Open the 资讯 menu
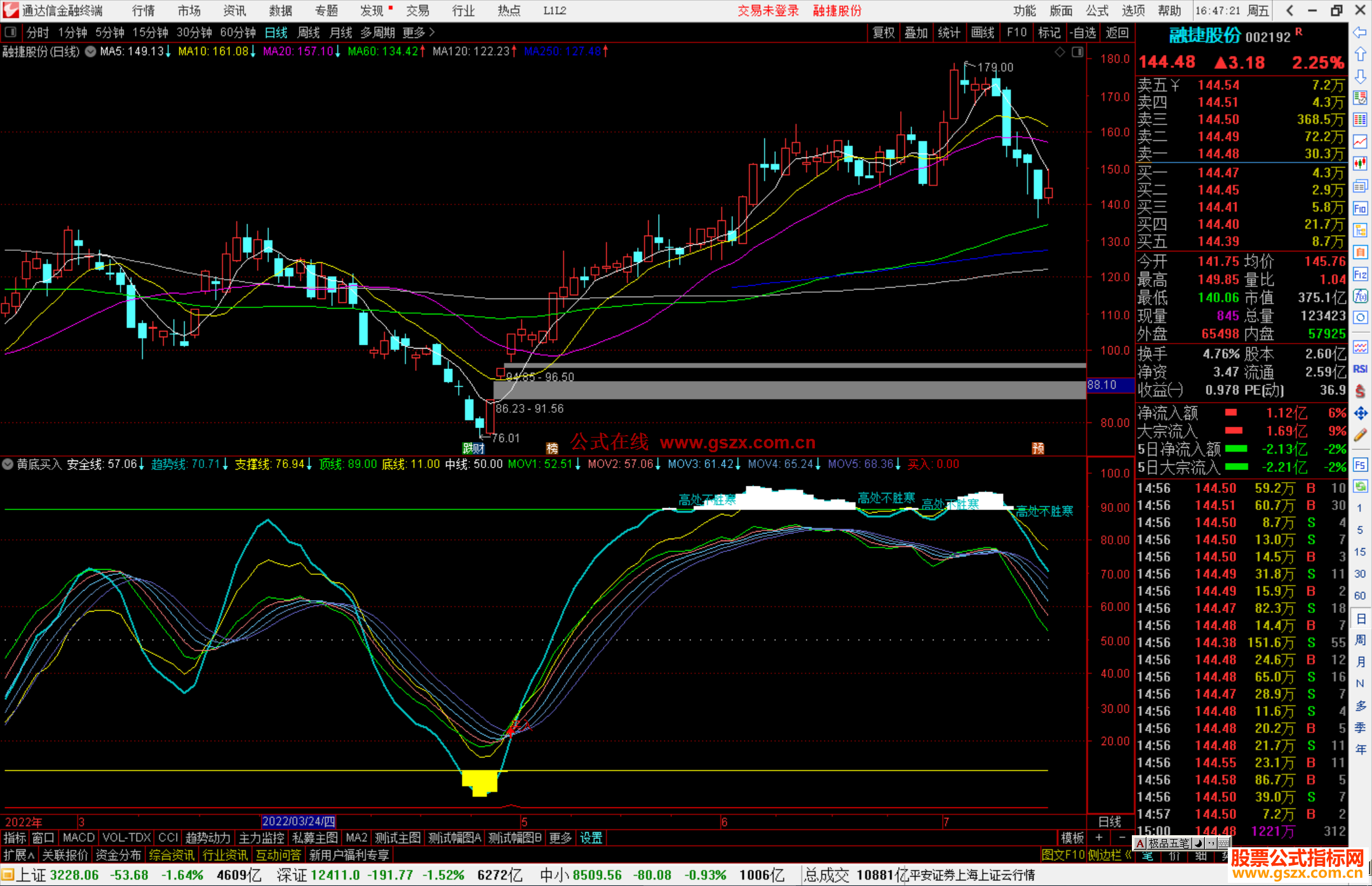 pyautogui.click(x=234, y=11)
